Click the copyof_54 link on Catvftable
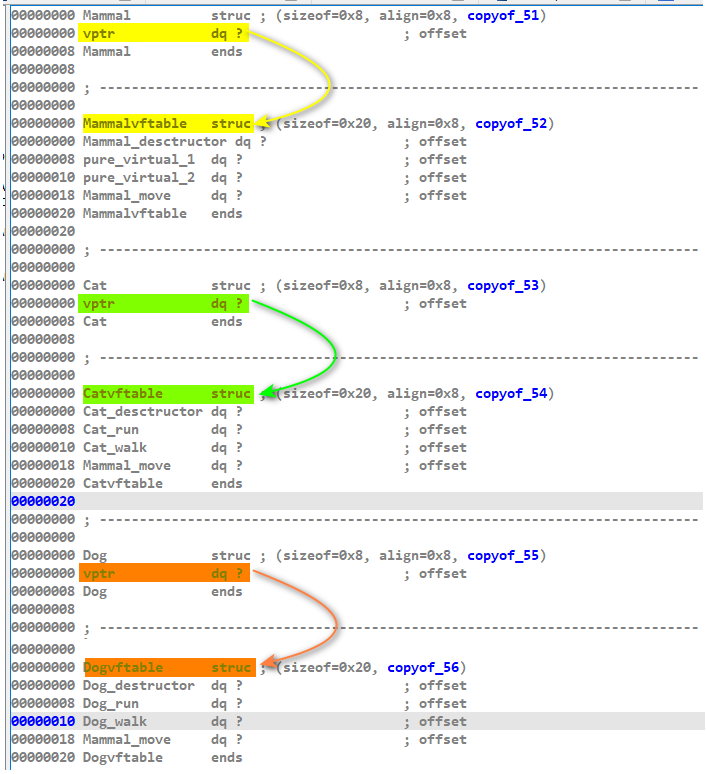Image resolution: width=706 pixels, height=774 pixels. pyautogui.click(x=511, y=394)
